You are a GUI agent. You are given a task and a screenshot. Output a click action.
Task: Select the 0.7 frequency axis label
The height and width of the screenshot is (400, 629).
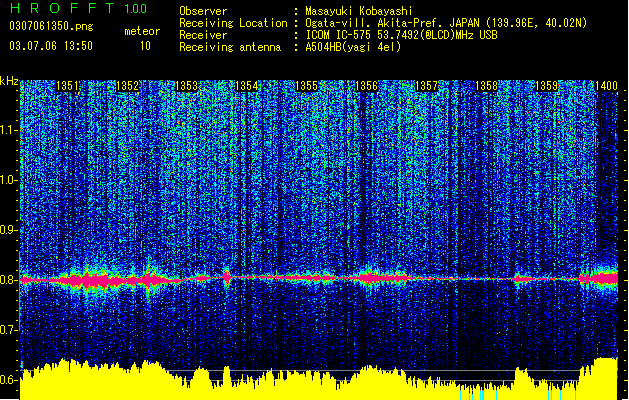pos(9,330)
